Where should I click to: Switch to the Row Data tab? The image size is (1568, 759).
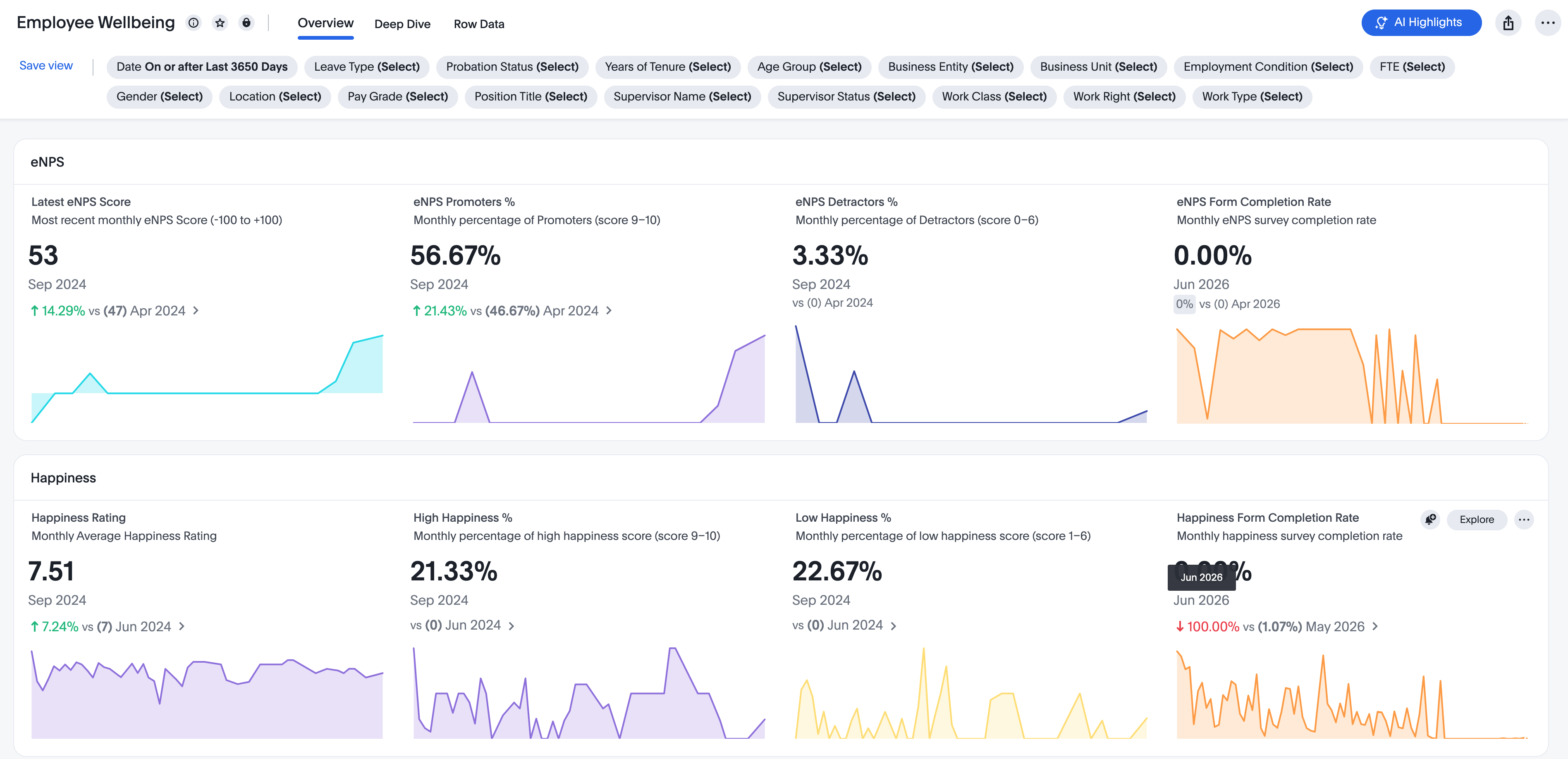(x=479, y=24)
